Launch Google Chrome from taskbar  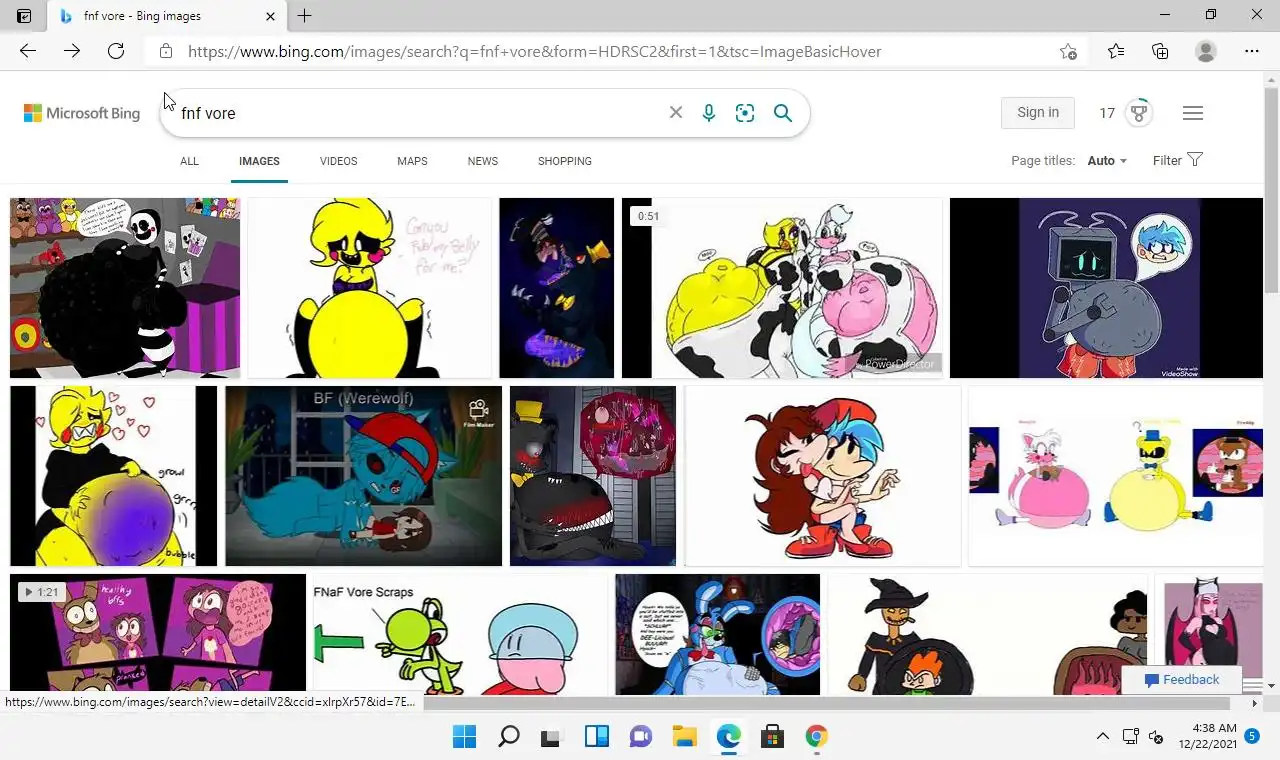[x=816, y=737]
